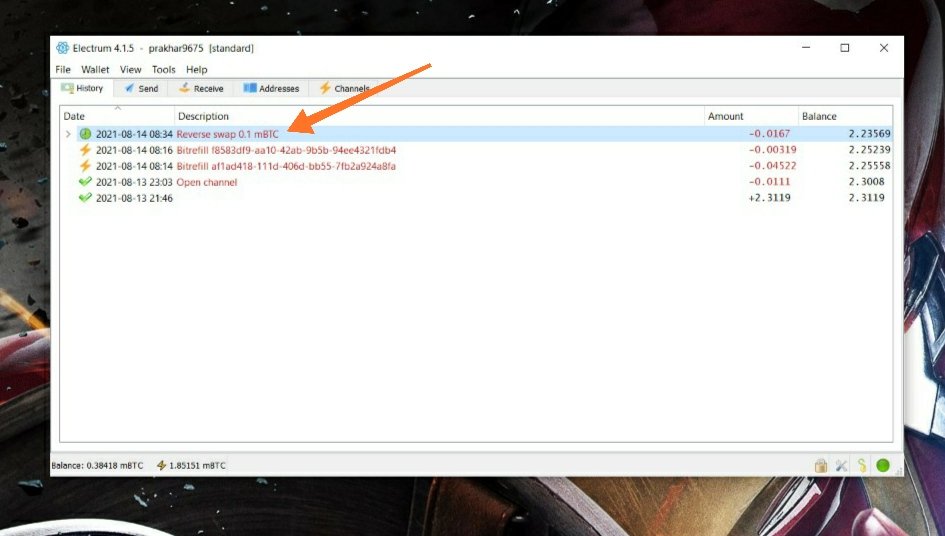Open the View menu
This screenshot has height=536, width=945.
tap(130, 69)
